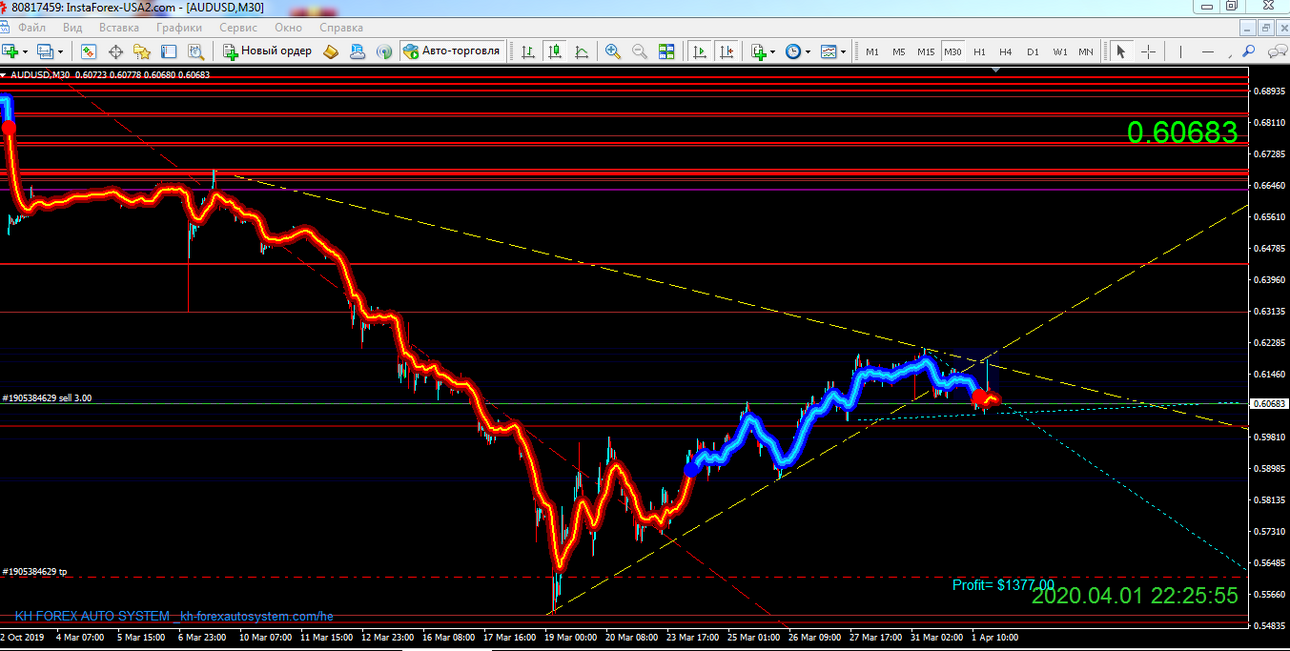Toggle the Авто-торговля button

(451, 51)
